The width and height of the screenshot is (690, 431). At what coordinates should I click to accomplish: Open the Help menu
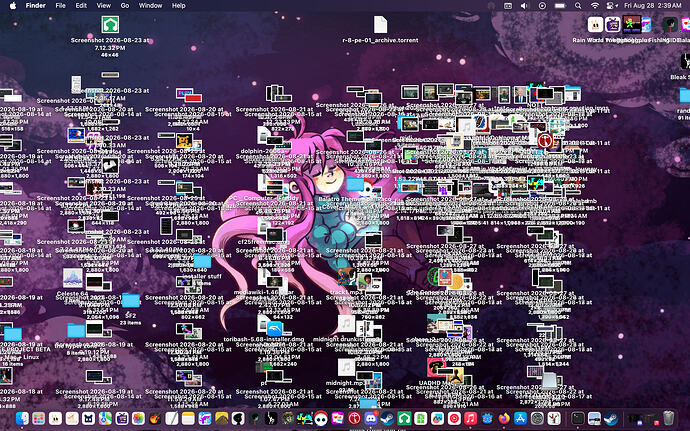pos(178,6)
